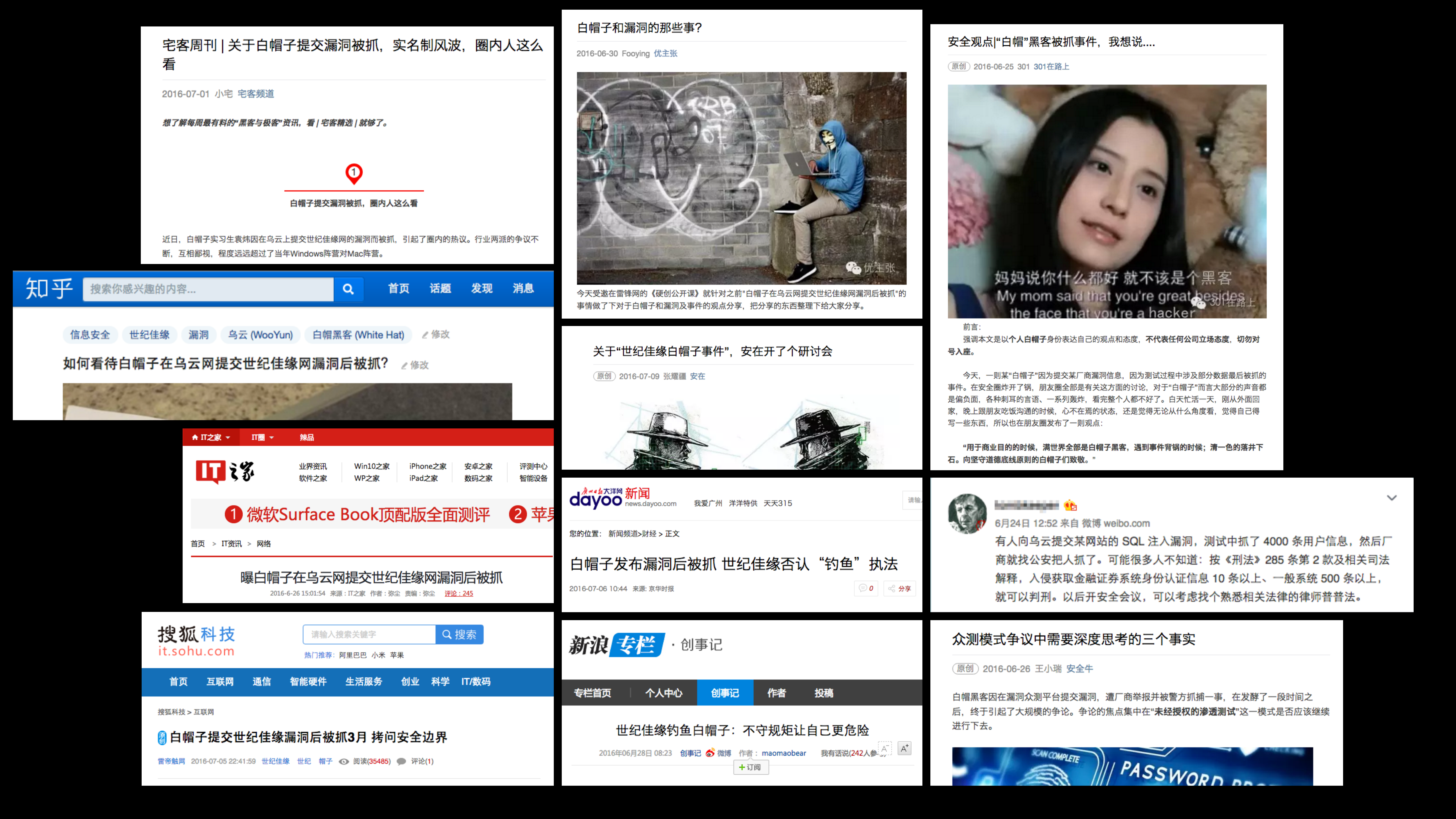This screenshot has height=819, width=1456.
Task: Click the A+ font size icon on Sina column
Action: 904,748
